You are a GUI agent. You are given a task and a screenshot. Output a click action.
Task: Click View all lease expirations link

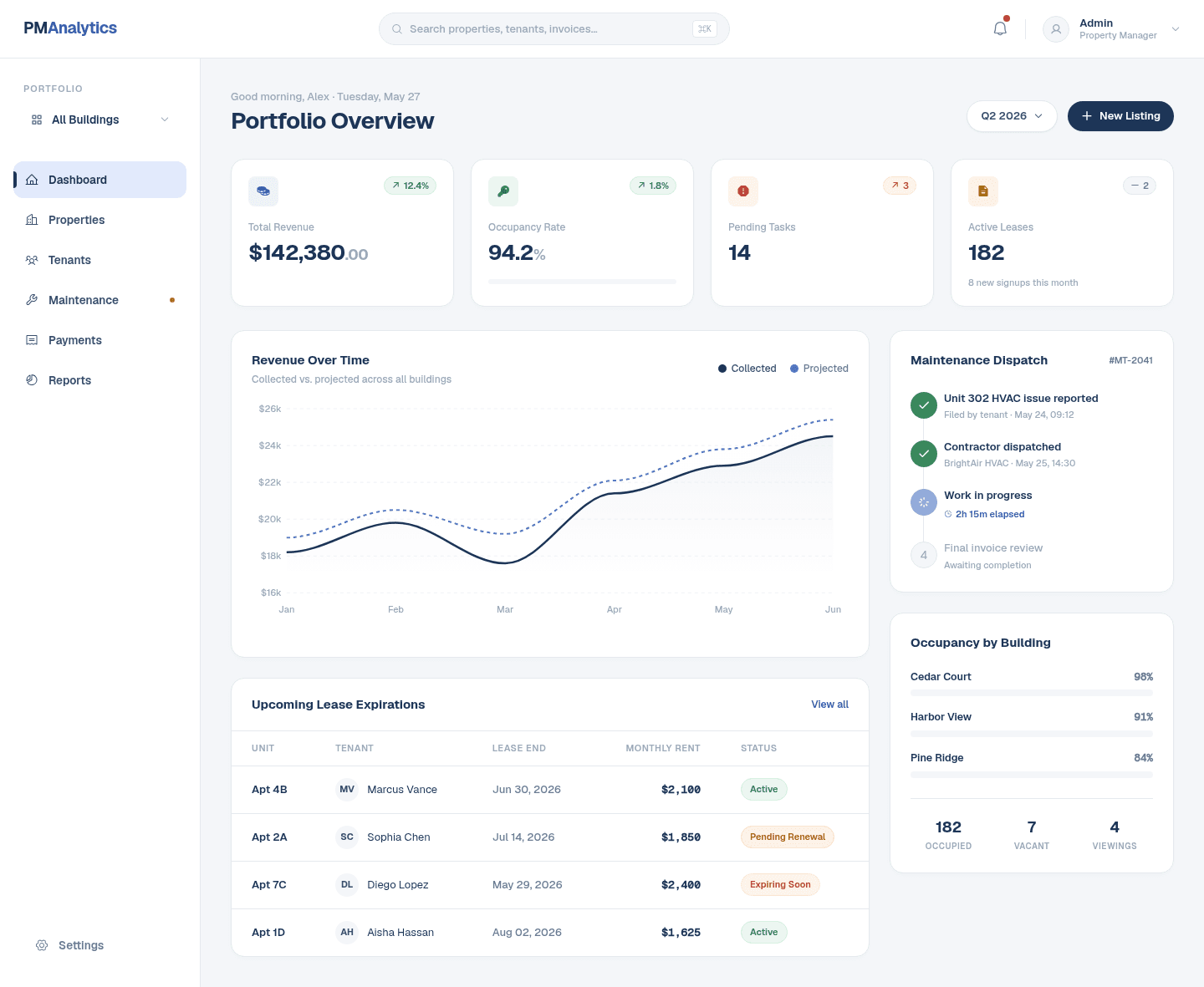829,705
